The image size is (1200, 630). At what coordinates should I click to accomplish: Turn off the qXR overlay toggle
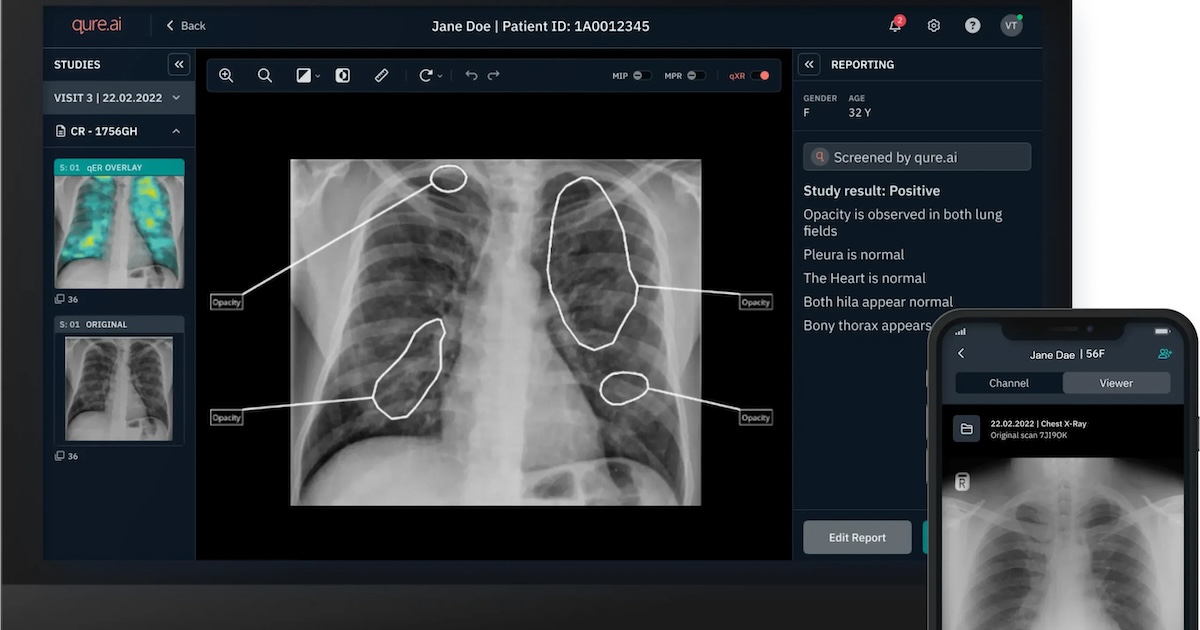coord(761,75)
